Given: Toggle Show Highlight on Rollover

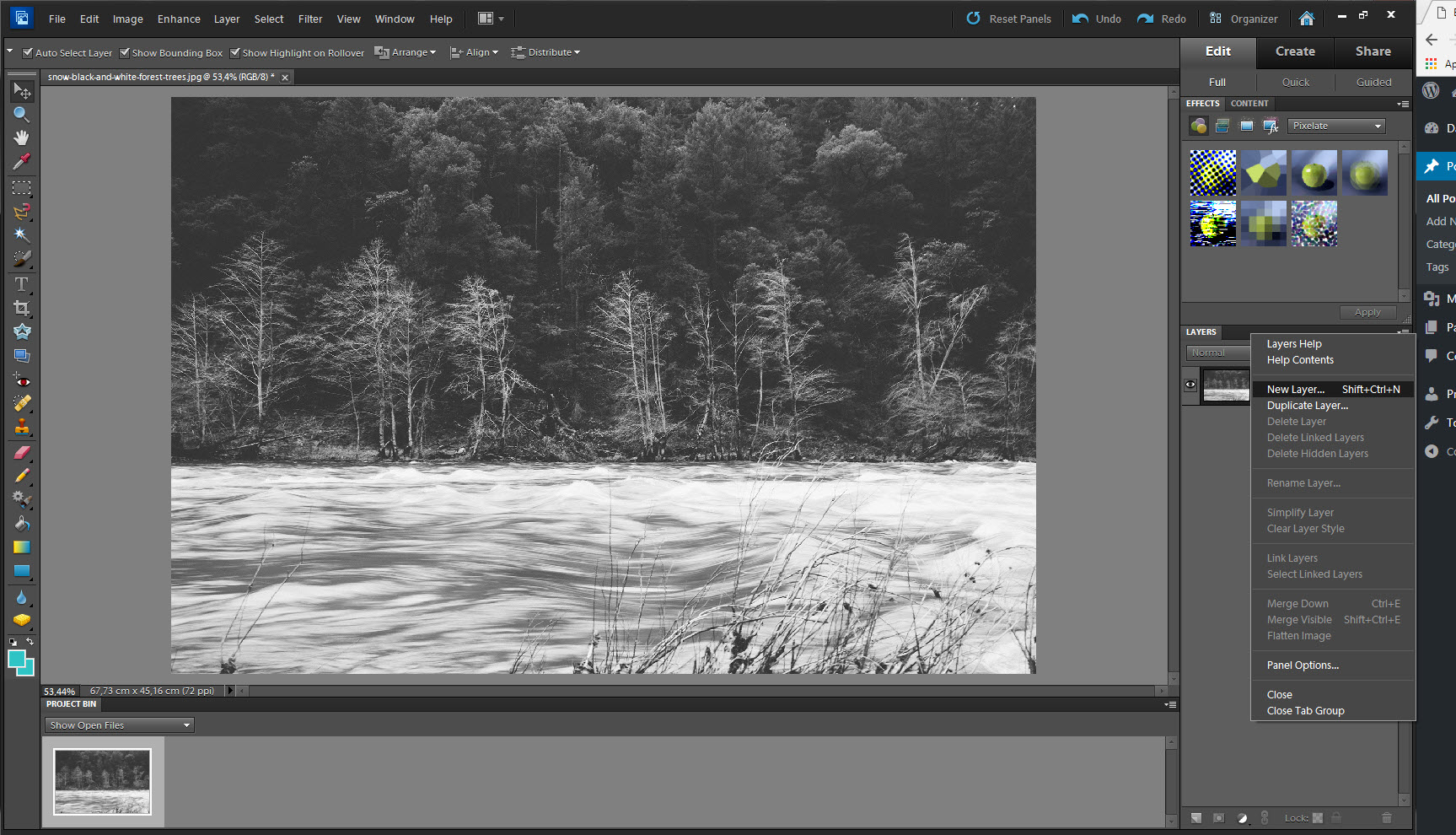Looking at the screenshot, I should click(235, 52).
